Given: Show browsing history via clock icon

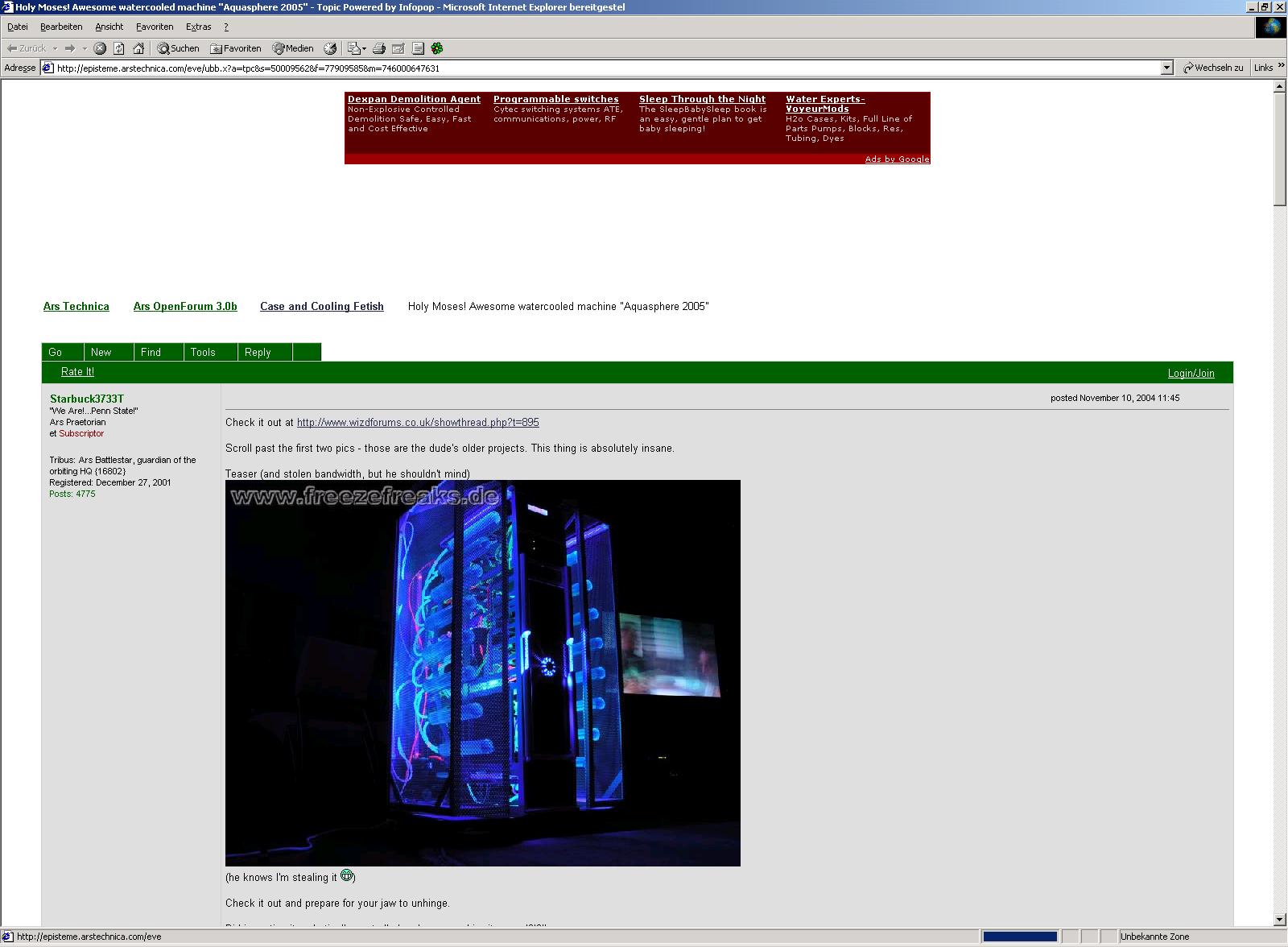Looking at the screenshot, I should (x=330, y=48).
